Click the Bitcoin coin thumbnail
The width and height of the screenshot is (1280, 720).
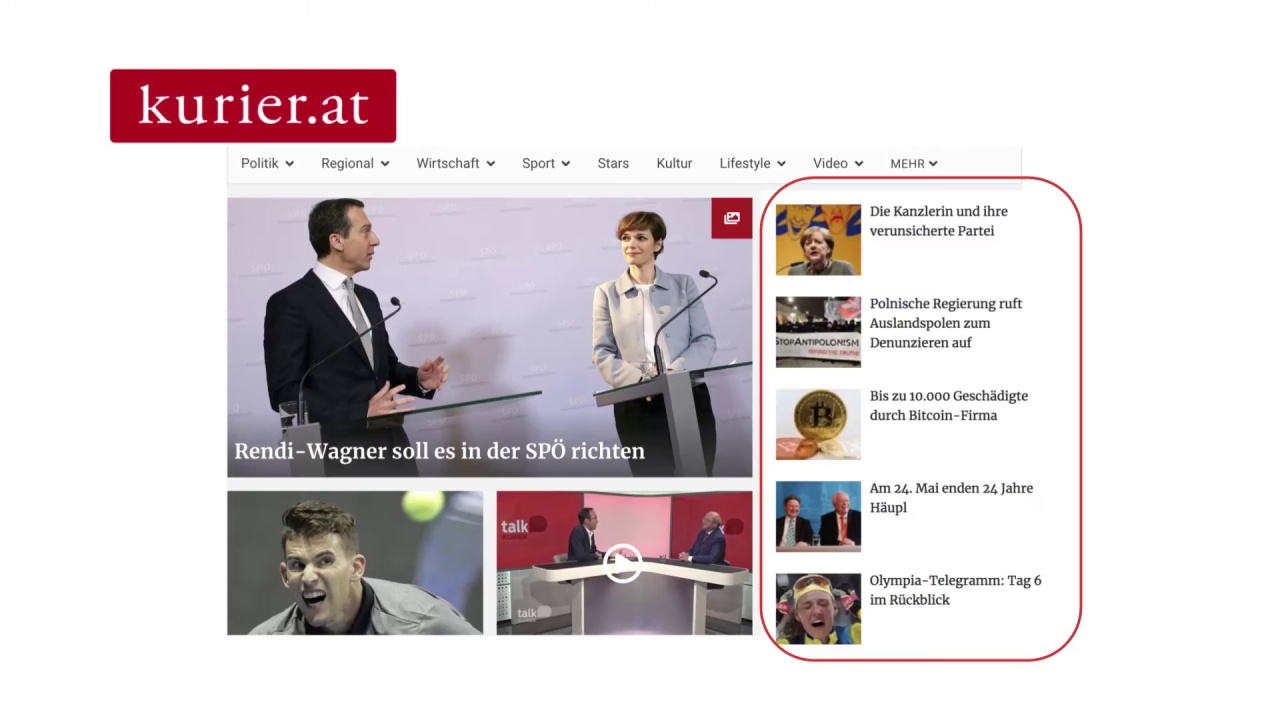point(818,424)
